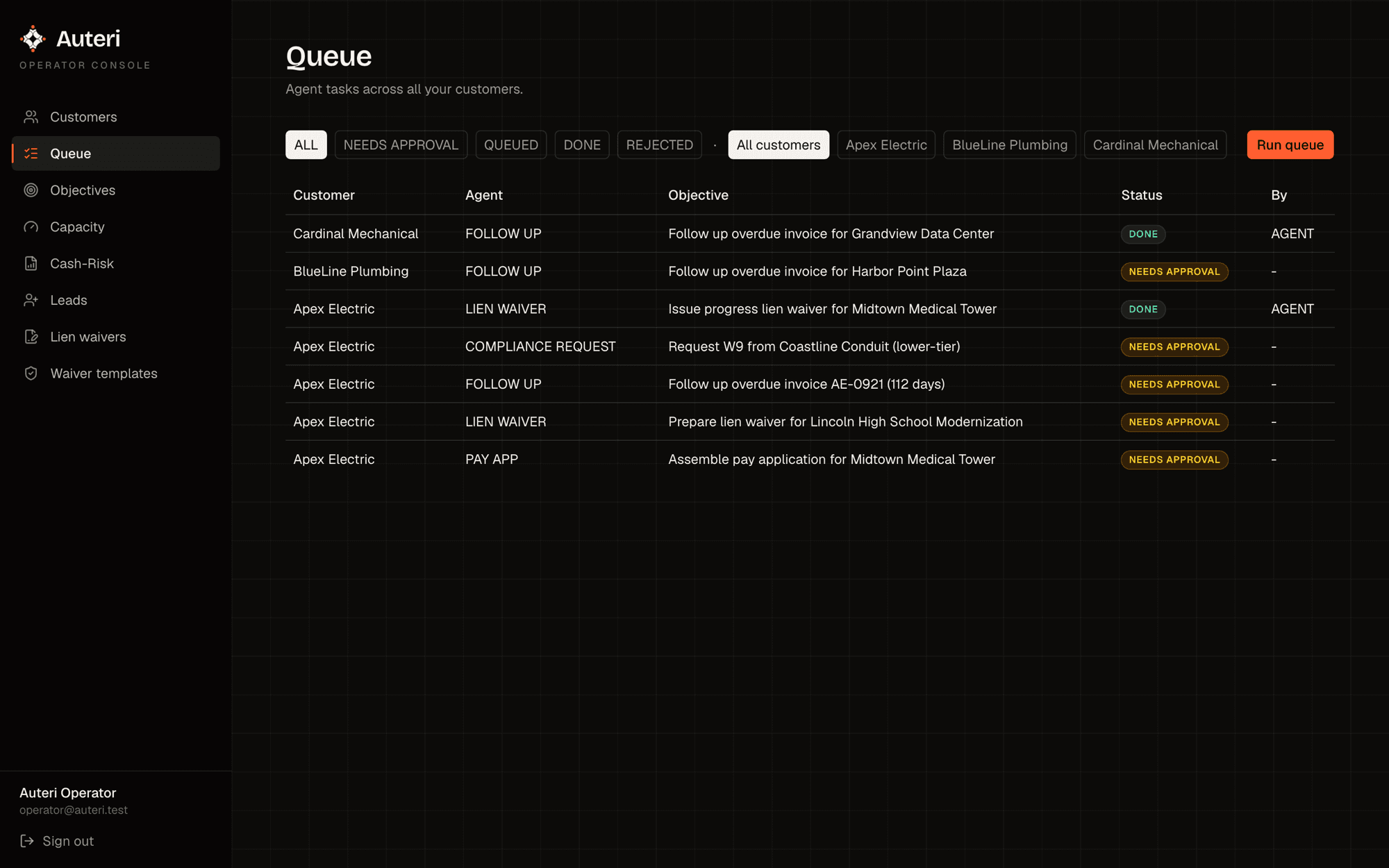Image resolution: width=1389 pixels, height=868 pixels.
Task: Click the By column header
Action: (1279, 195)
